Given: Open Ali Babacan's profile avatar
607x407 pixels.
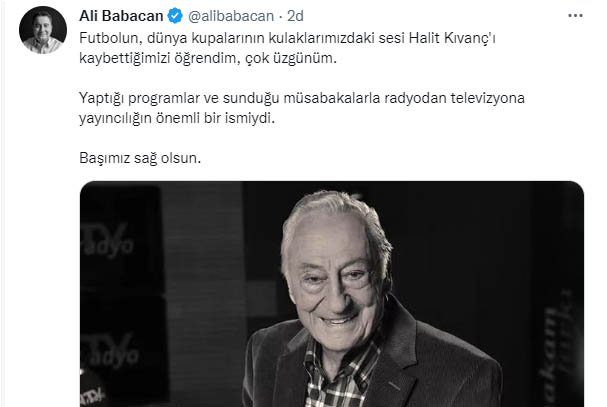Looking at the screenshot, I should click(43, 30).
